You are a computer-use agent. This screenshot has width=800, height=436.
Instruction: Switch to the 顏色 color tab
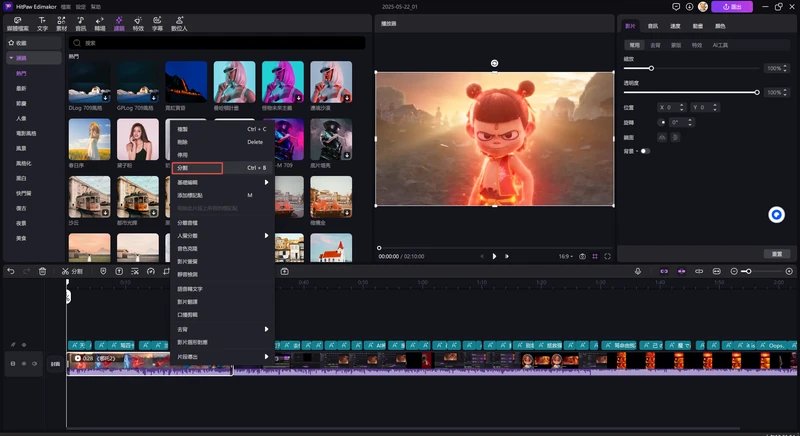(720, 26)
